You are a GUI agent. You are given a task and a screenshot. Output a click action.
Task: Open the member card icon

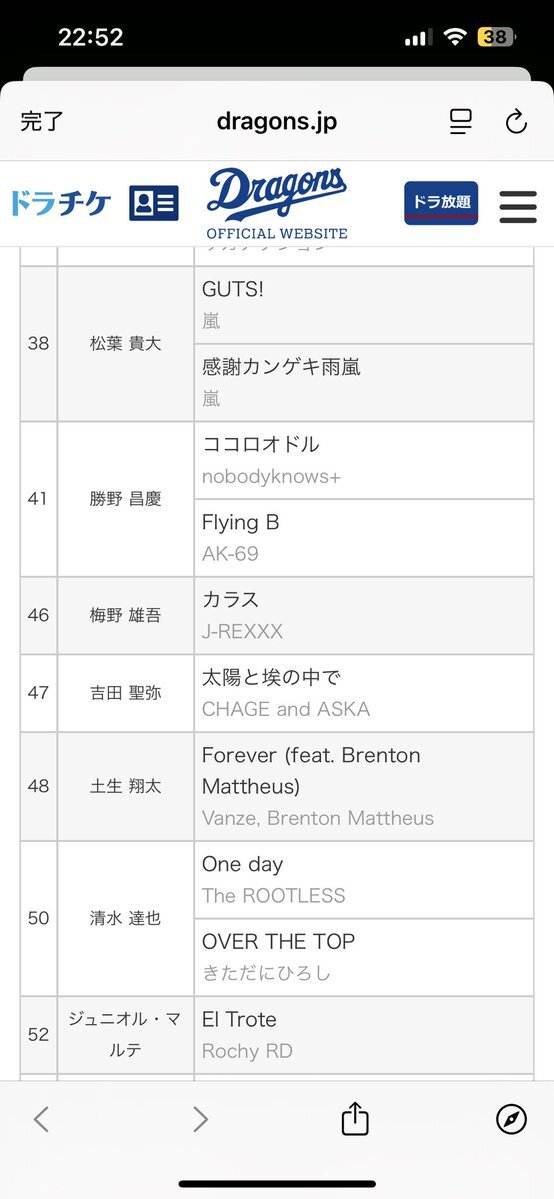pyautogui.click(x=154, y=203)
